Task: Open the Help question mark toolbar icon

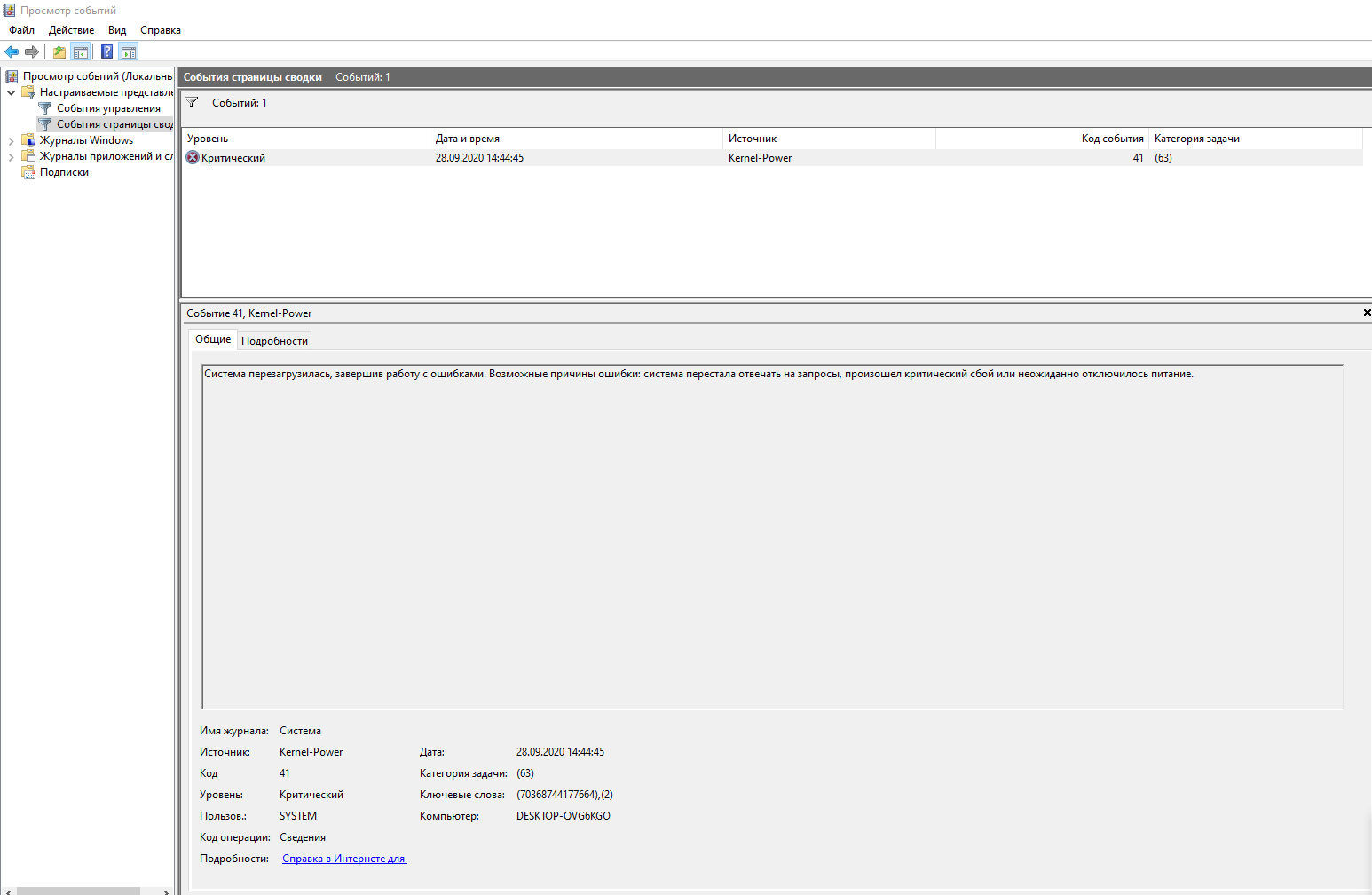Action: (x=107, y=51)
